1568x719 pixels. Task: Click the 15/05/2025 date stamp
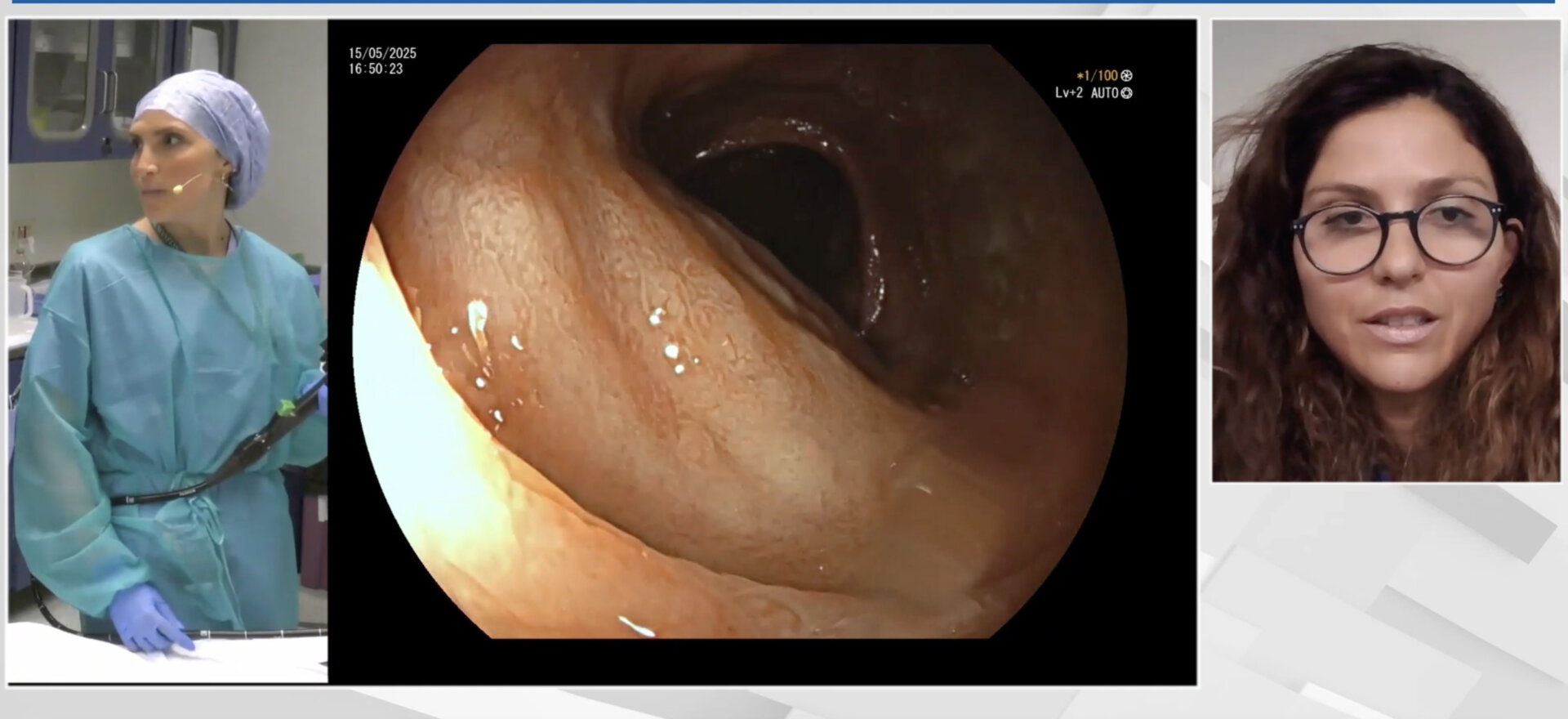click(x=382, y=53)
